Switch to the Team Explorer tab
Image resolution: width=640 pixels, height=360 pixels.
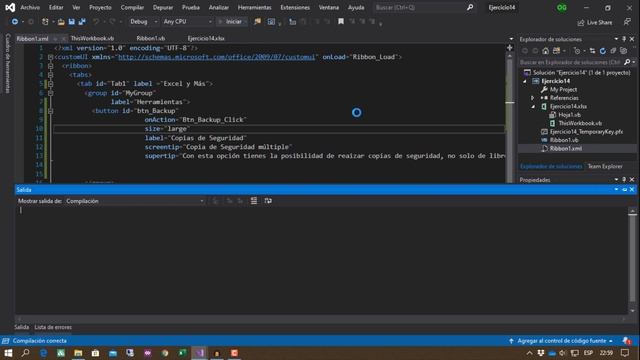pos(605,167)
